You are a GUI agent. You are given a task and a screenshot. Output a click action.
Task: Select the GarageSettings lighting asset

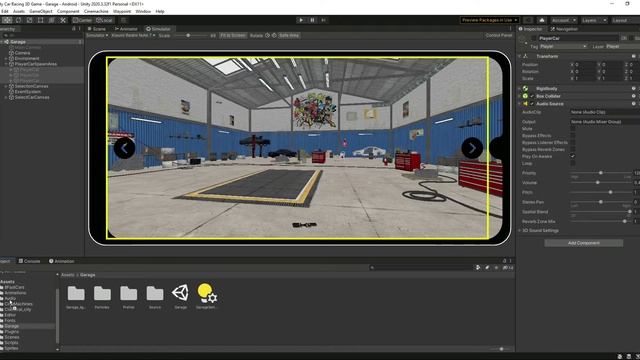click(x=207, y=296)
